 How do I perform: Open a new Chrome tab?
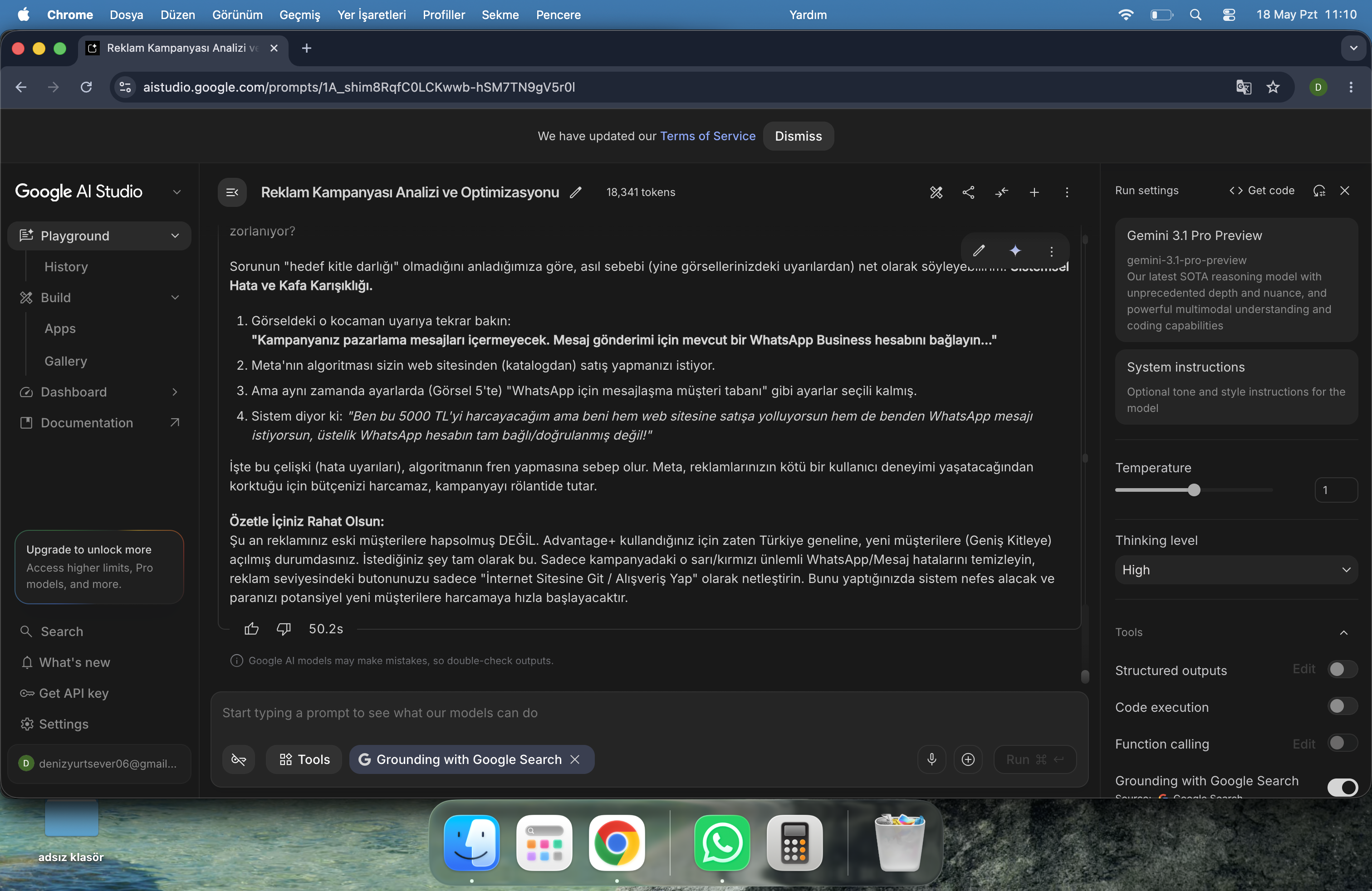(x=307, y=49)
